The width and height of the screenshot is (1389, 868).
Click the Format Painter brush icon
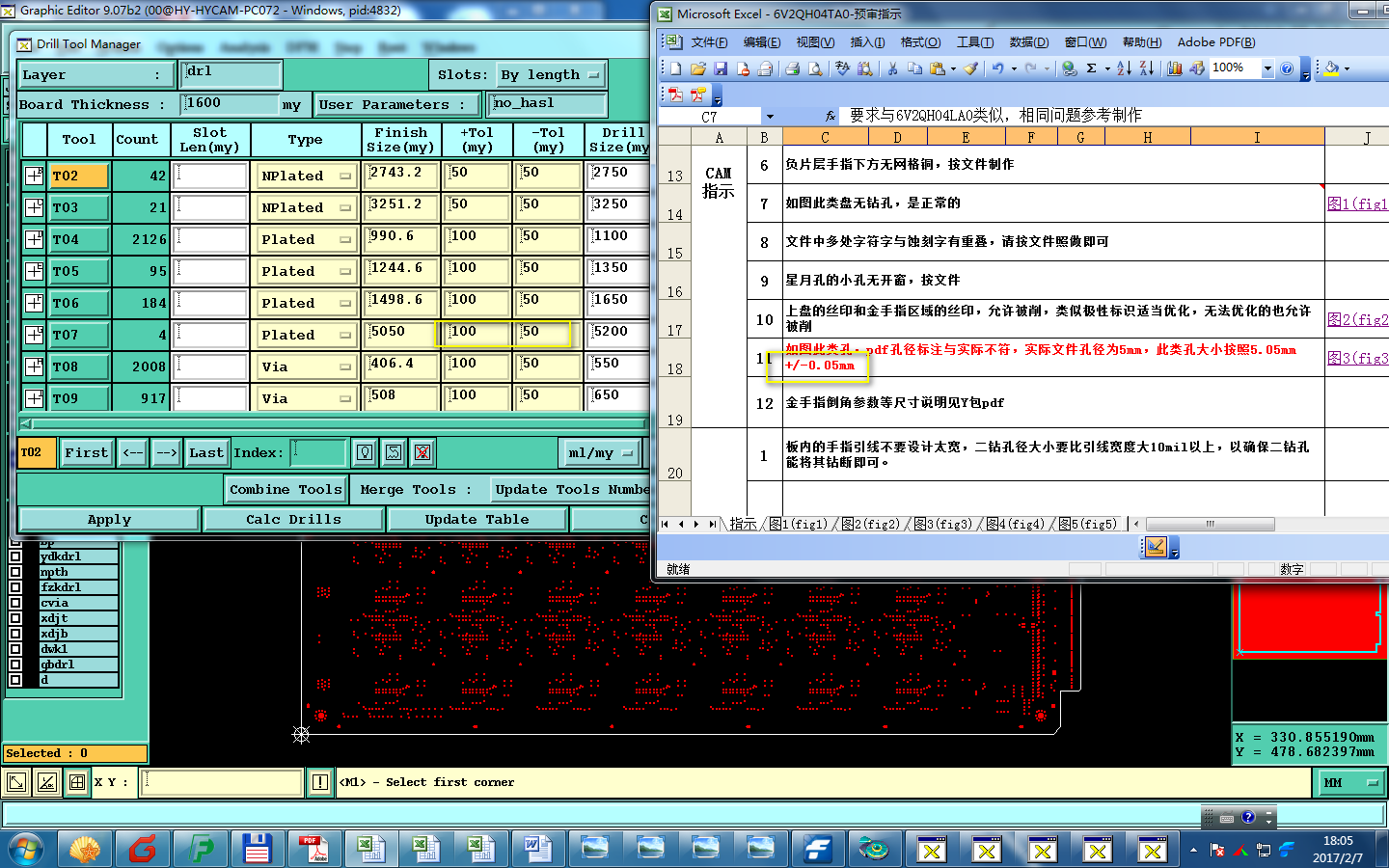click(970, 68)
